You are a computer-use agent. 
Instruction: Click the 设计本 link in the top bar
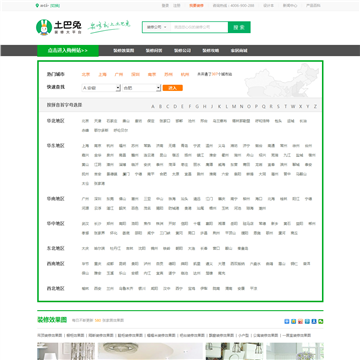click(x=268, y=5)
